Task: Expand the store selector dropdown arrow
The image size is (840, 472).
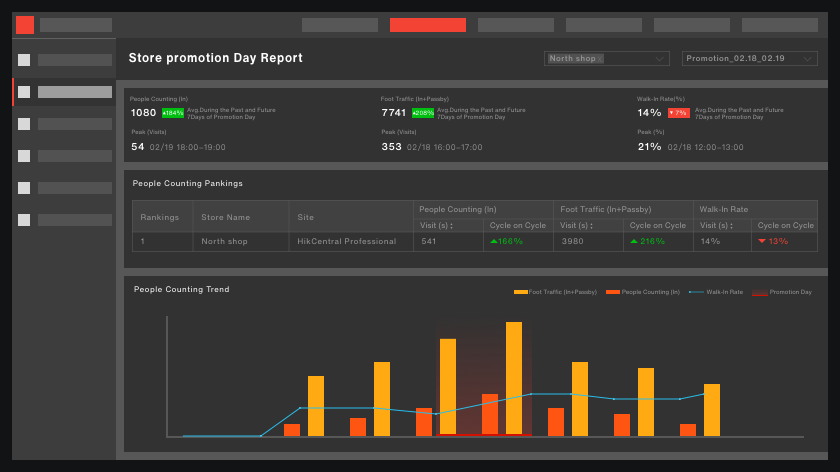Action: [x=659, y=59]
